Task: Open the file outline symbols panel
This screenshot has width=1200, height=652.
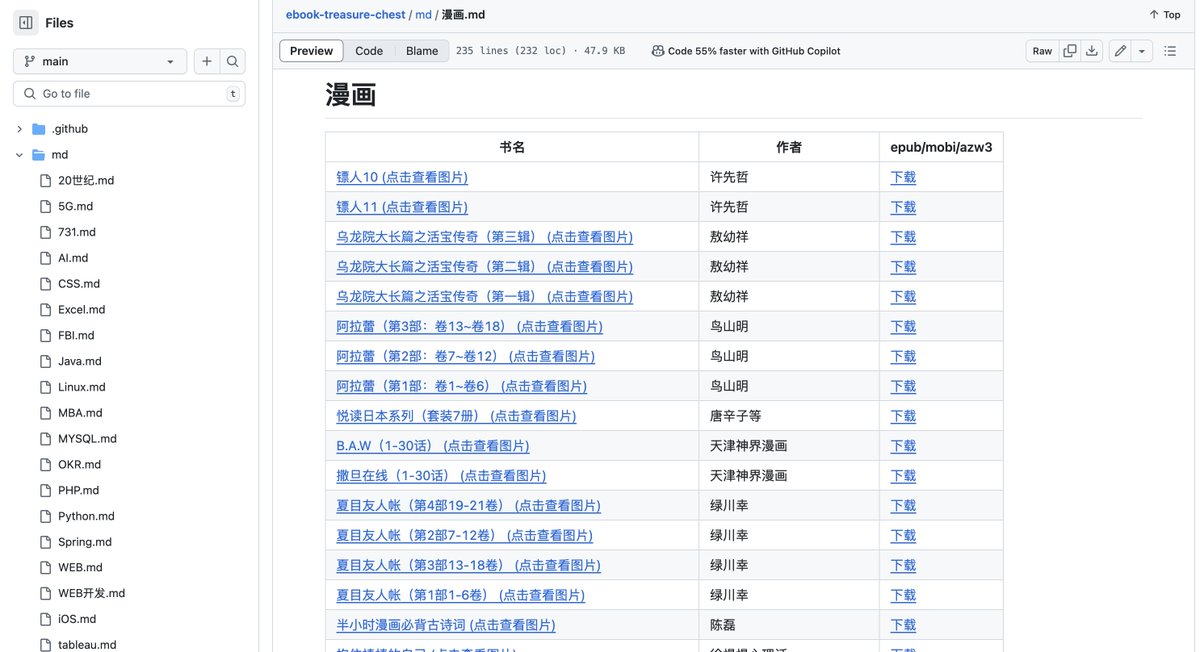Action: (1170, 50)
